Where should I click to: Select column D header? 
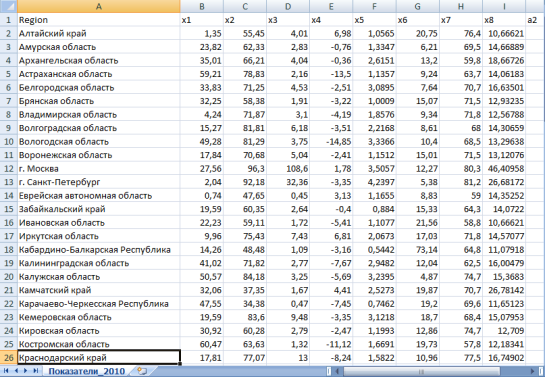coord(288,6)
